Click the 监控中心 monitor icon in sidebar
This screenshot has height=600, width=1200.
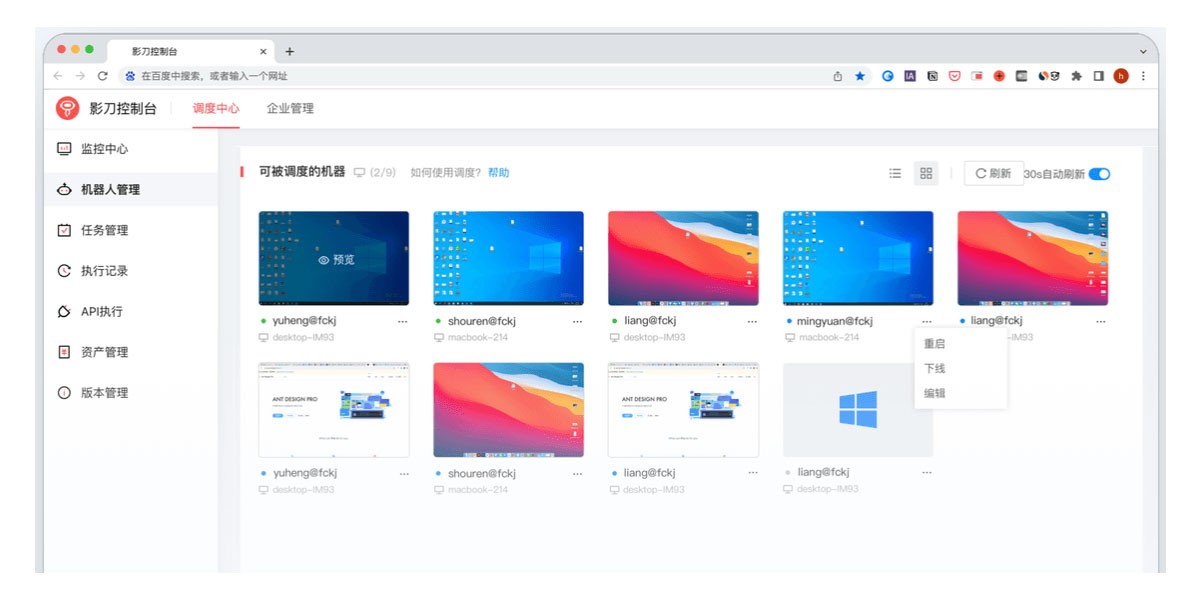(64, 149)
